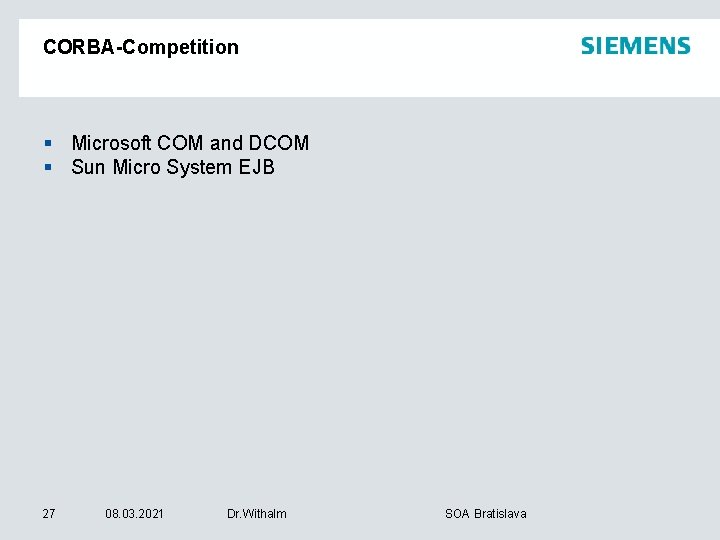Click the footer date 08.03.2021
This screenshot has height=540, width=720.
point(135,514)
